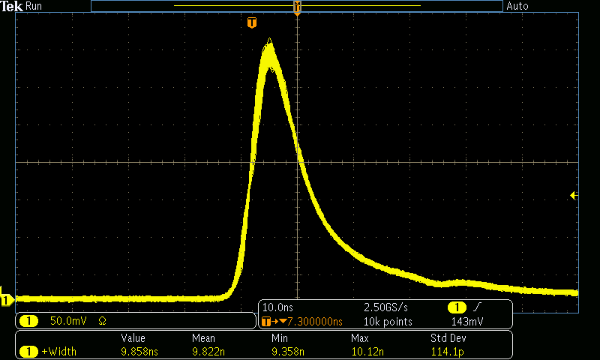
Task: Click the yellow trigger level arrow at right edge
Action: point(574,195)
